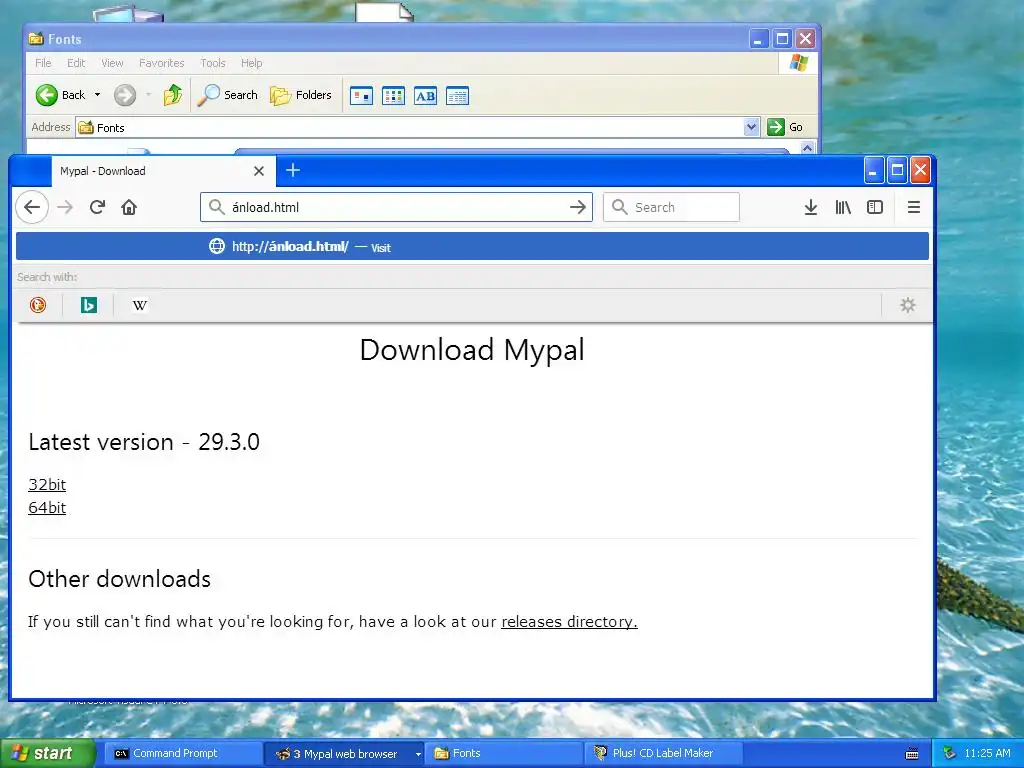This screenshot has height=768, width=1024.
Task: Open Favorites menu in Fonts window
Action: [x=161, y=63]
